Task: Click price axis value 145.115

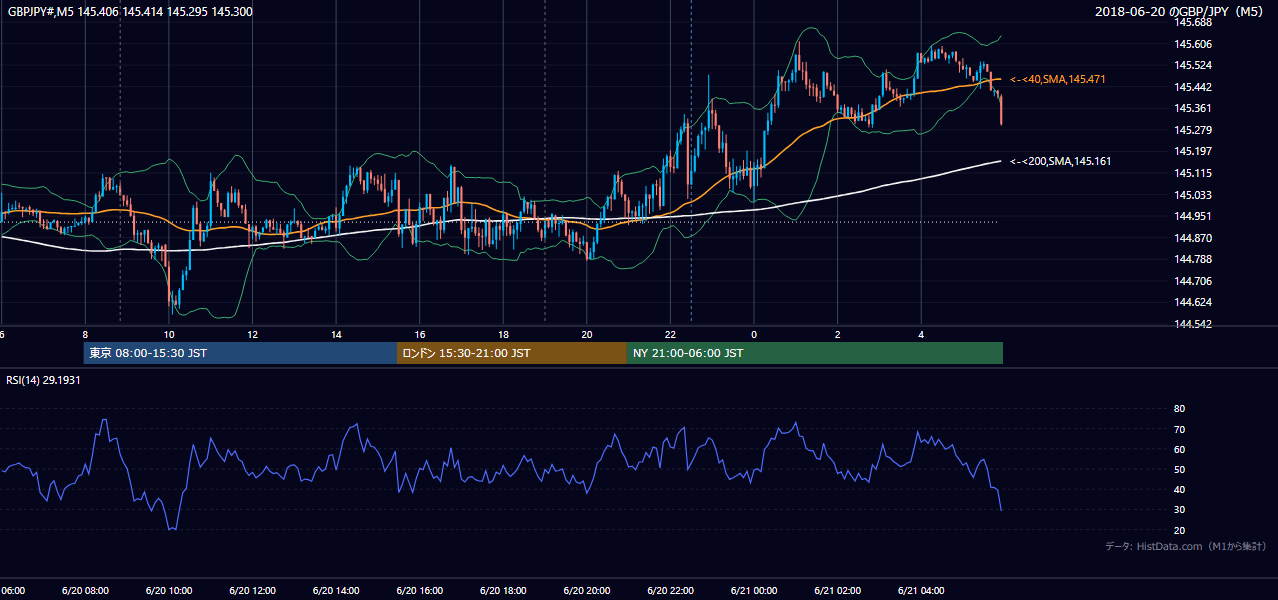Action: click(x=1193, y=173)
